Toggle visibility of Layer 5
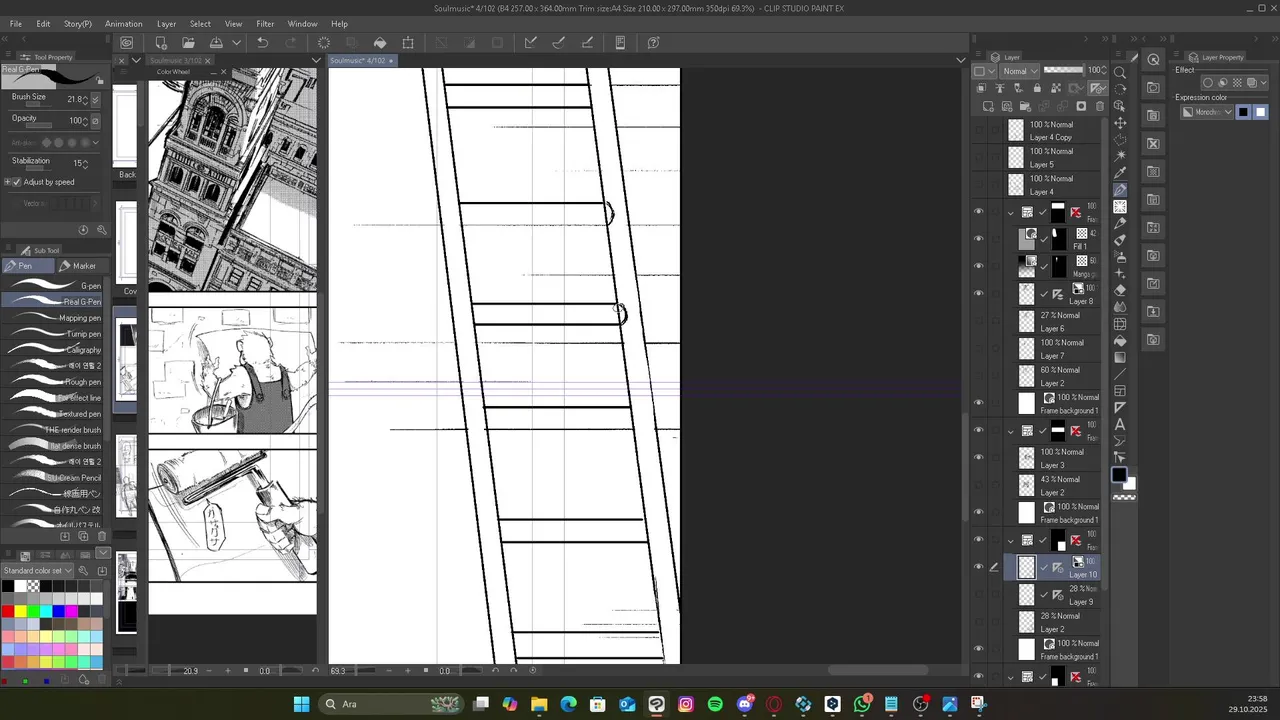1280x720 pixels. (x=978, y=157)
